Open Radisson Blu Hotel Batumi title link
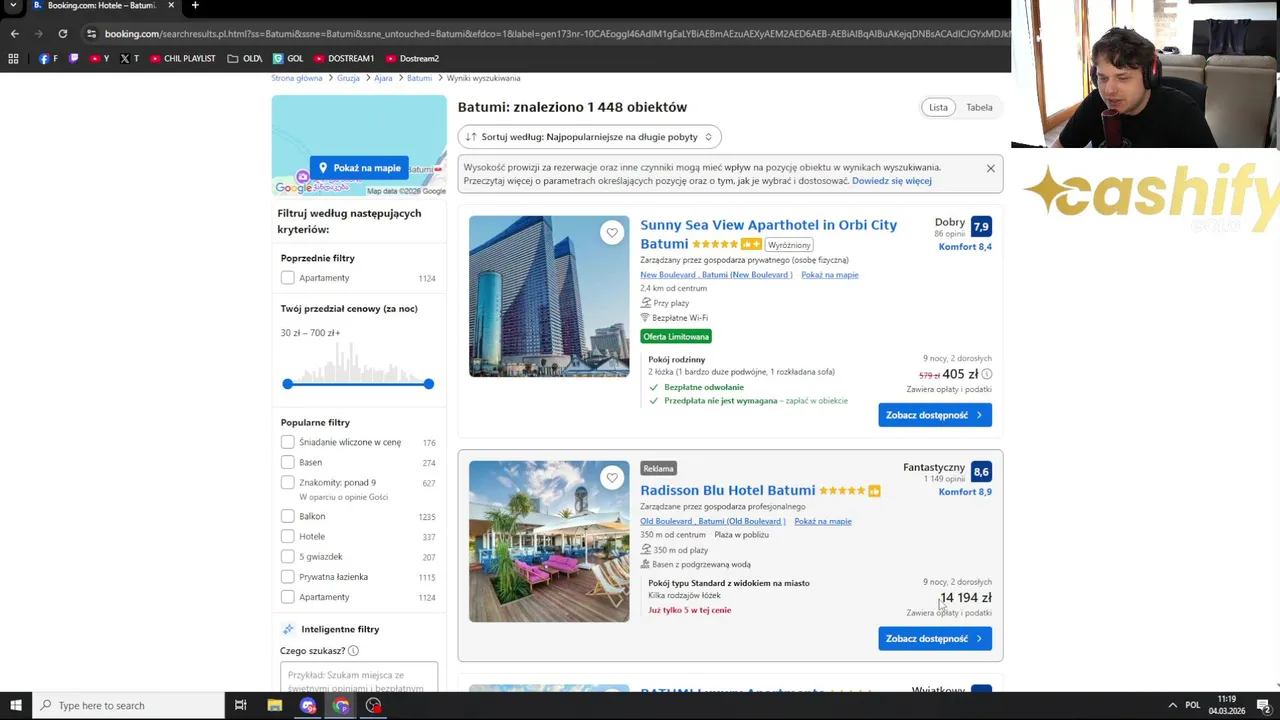The image size is (1280, 720). click(x=727, y=490)
